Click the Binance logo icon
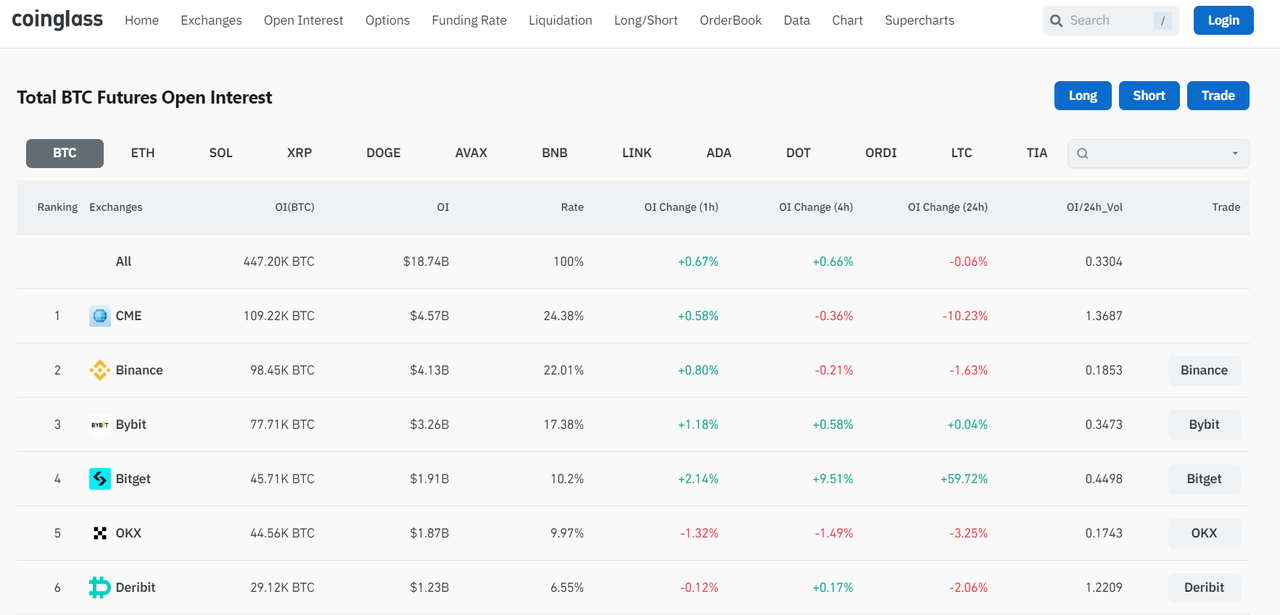 (100, 370)
